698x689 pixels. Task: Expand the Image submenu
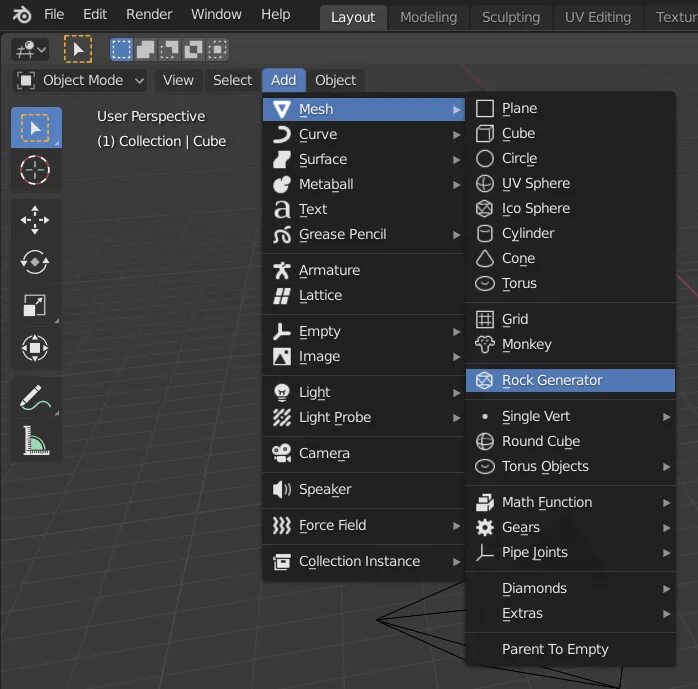(364, 357)
